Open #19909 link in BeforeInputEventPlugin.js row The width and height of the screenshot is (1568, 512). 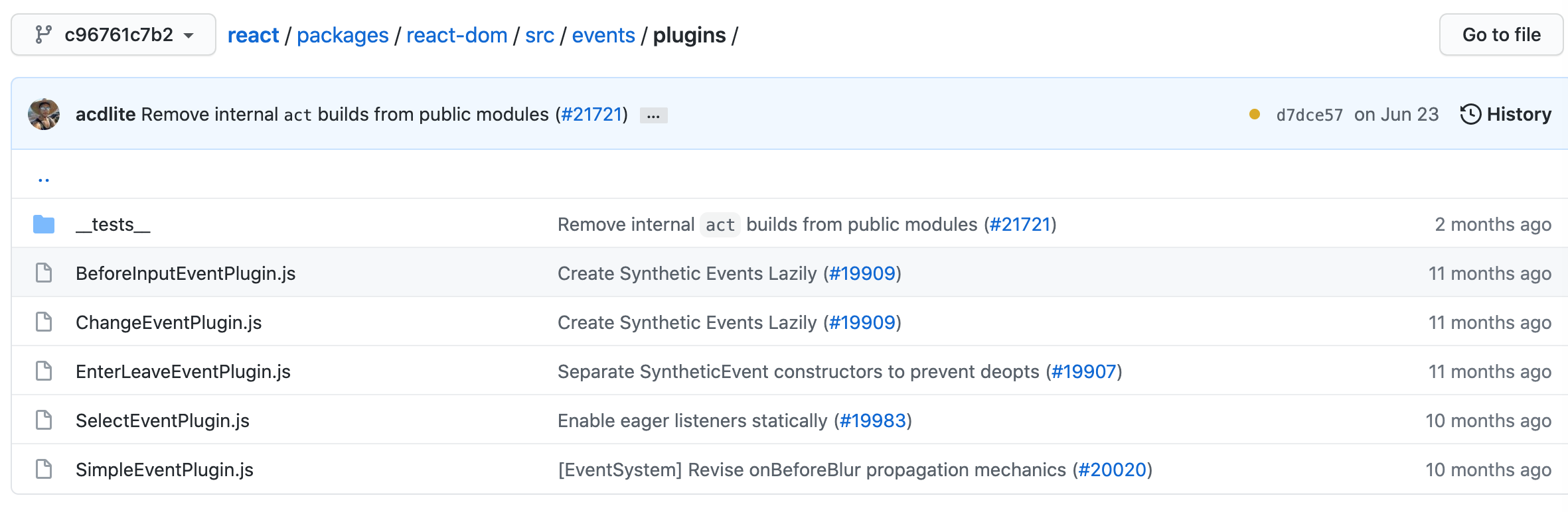(x=862, y=273)
